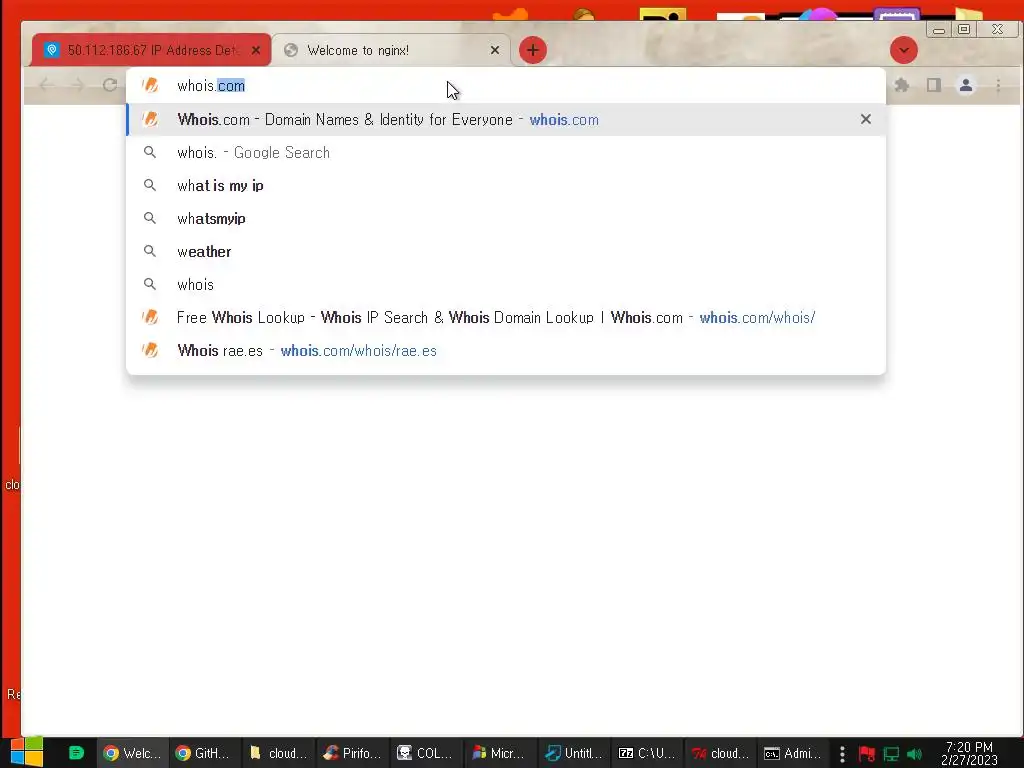Open the 'Pirifo...' taskbar item
Viewport: 1024px width, 768px height.
coord(353,753)
